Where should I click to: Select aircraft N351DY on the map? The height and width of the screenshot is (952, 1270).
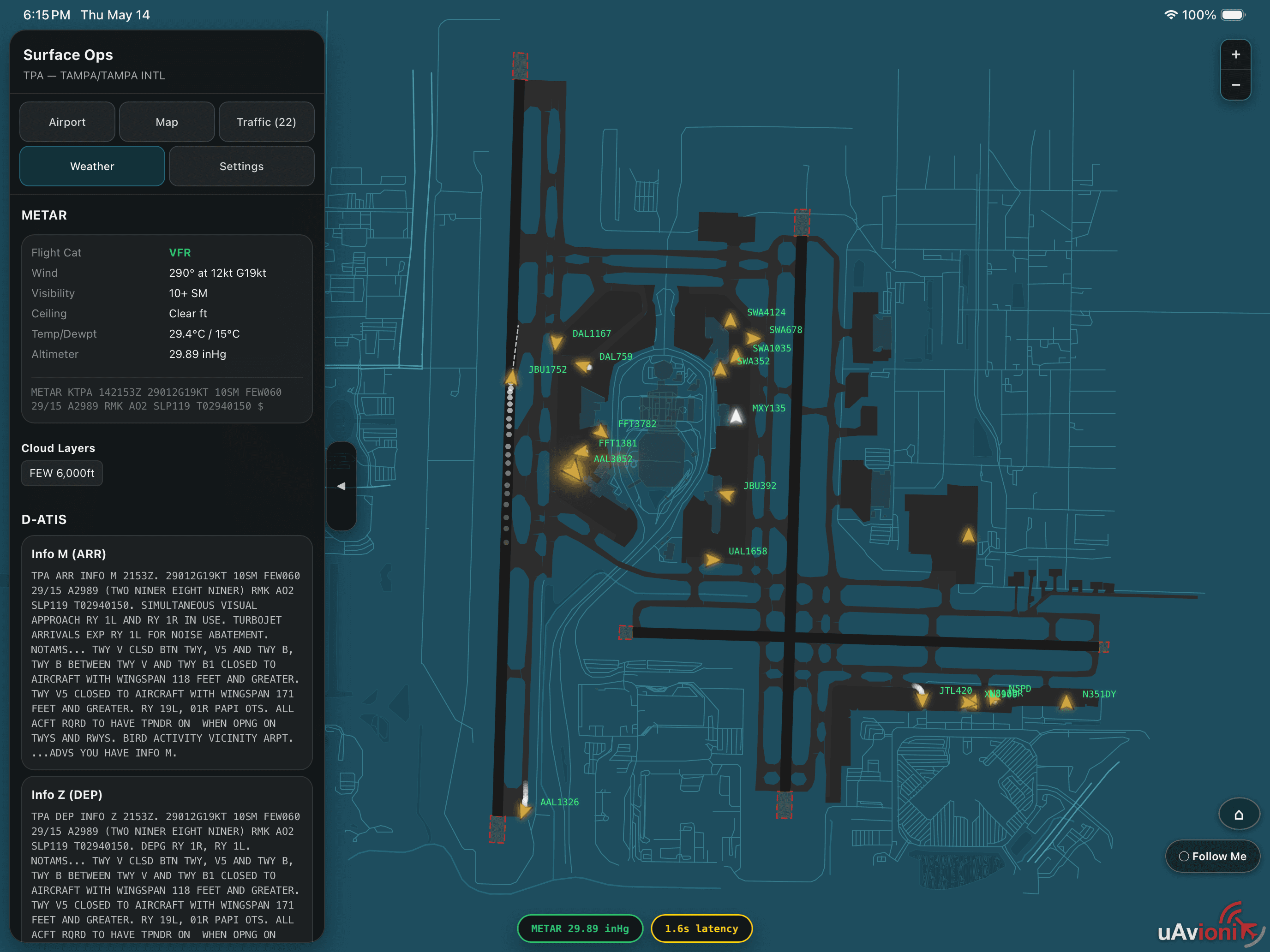1066,702
